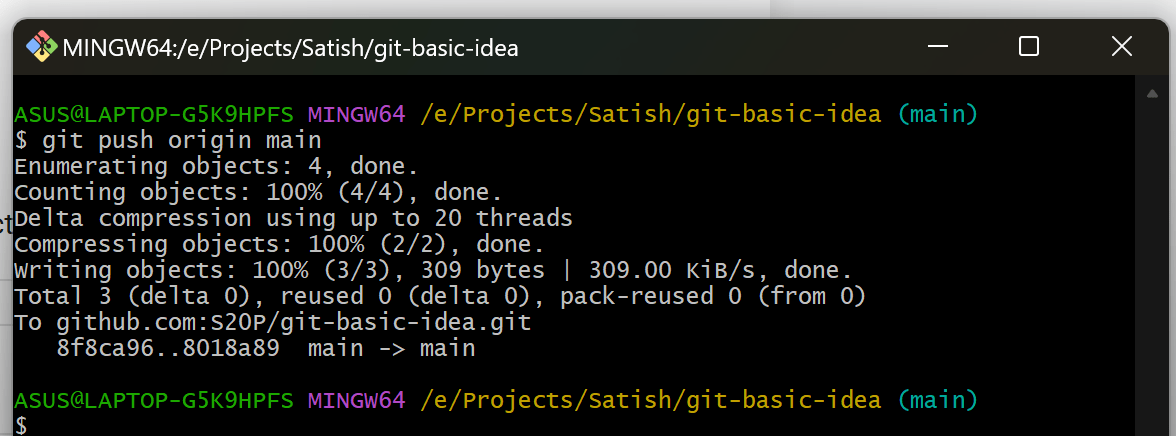The image size is (1176, 436).
Task: Click the github.com:S2OP/git-basic-idea.git remote URL
Action: 294,323
